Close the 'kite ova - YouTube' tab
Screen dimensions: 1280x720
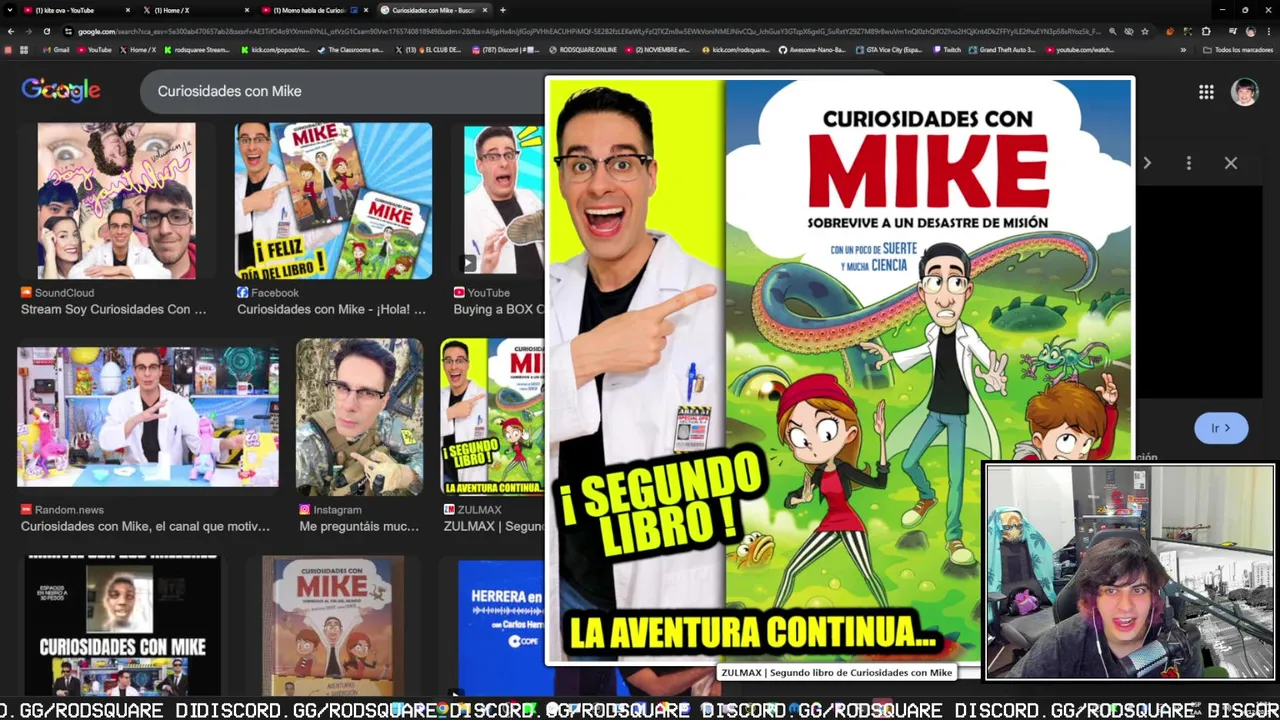point(127,10)
